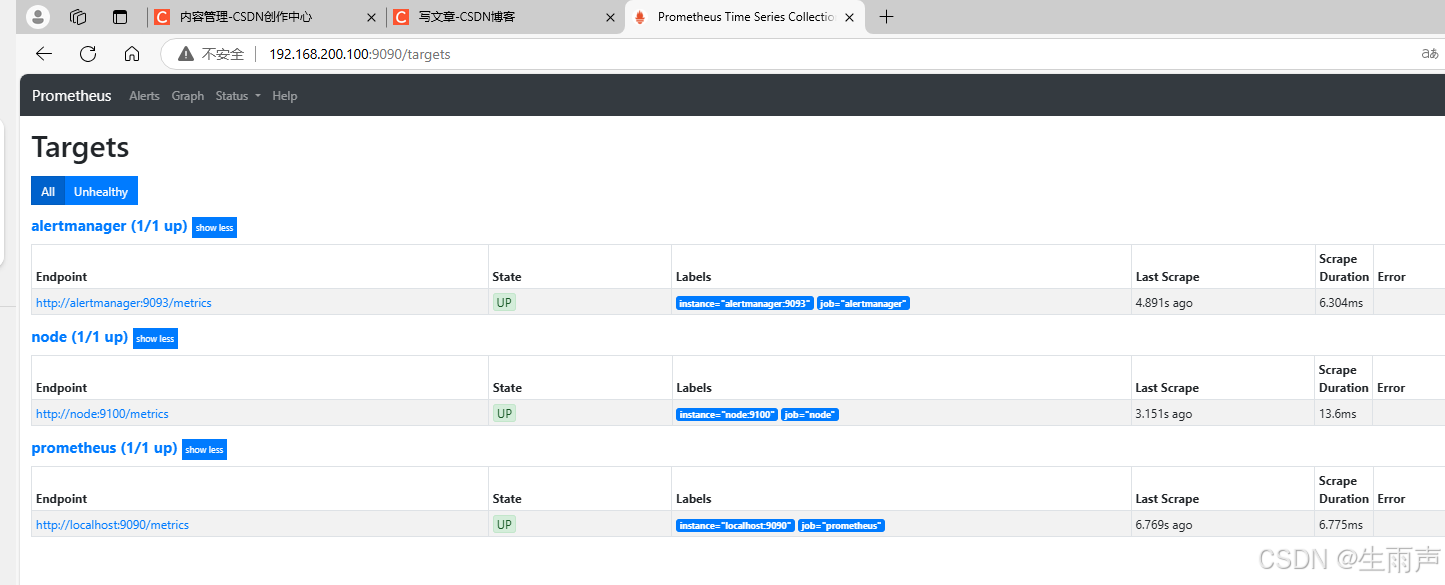
Task: Show all targets with All toggle
Action: [x=48, y=191]
